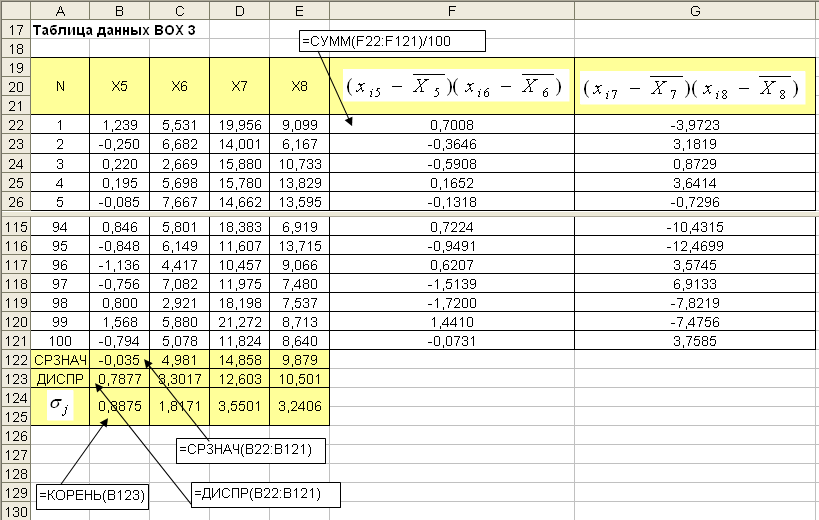Select cell with value 1,239
The image size is (819, 520).
(x=120, y=125)
